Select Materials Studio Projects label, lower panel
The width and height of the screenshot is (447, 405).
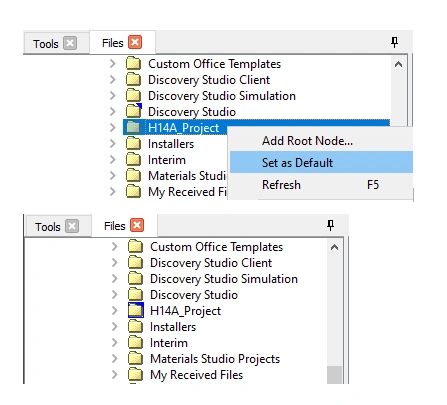click(215, 359)
